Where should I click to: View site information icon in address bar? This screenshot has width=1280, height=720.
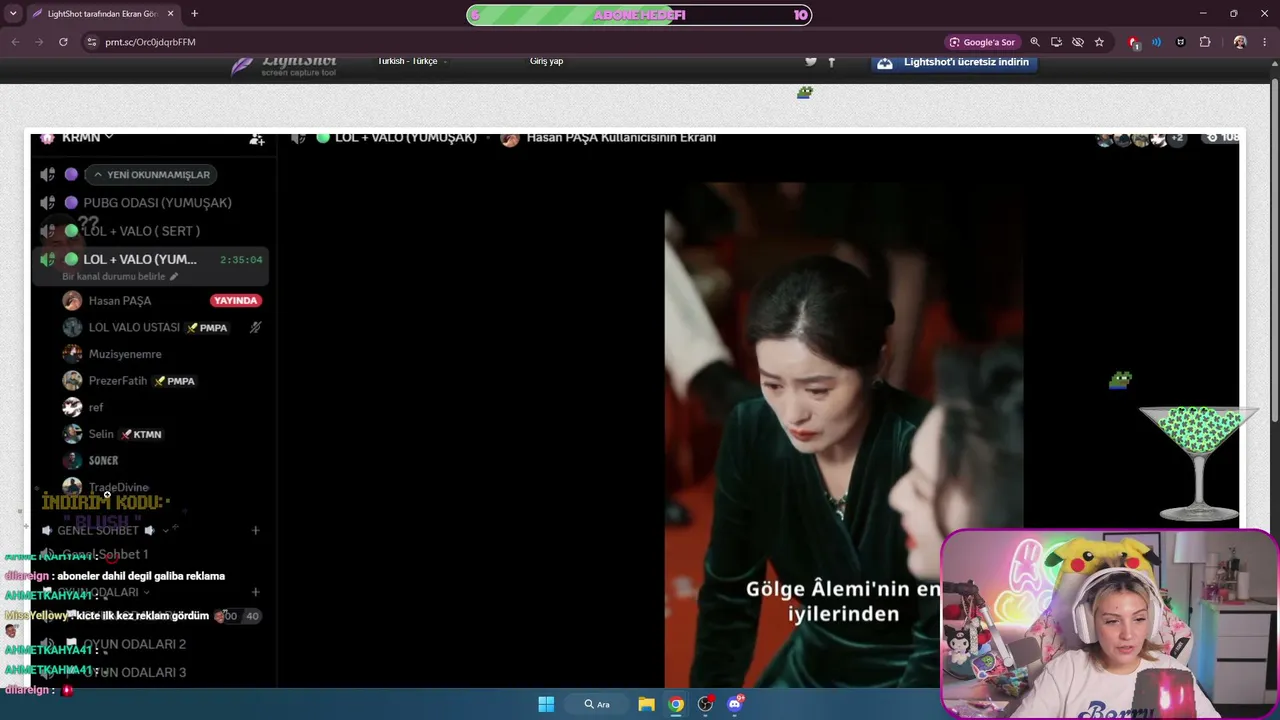pos(91,42)
